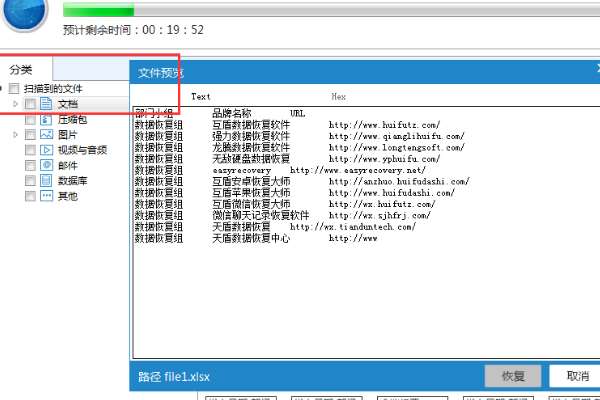Click the 预计剩余时间 00:19:52 text
The image size is (600, 400).
(x=133, y=30)
